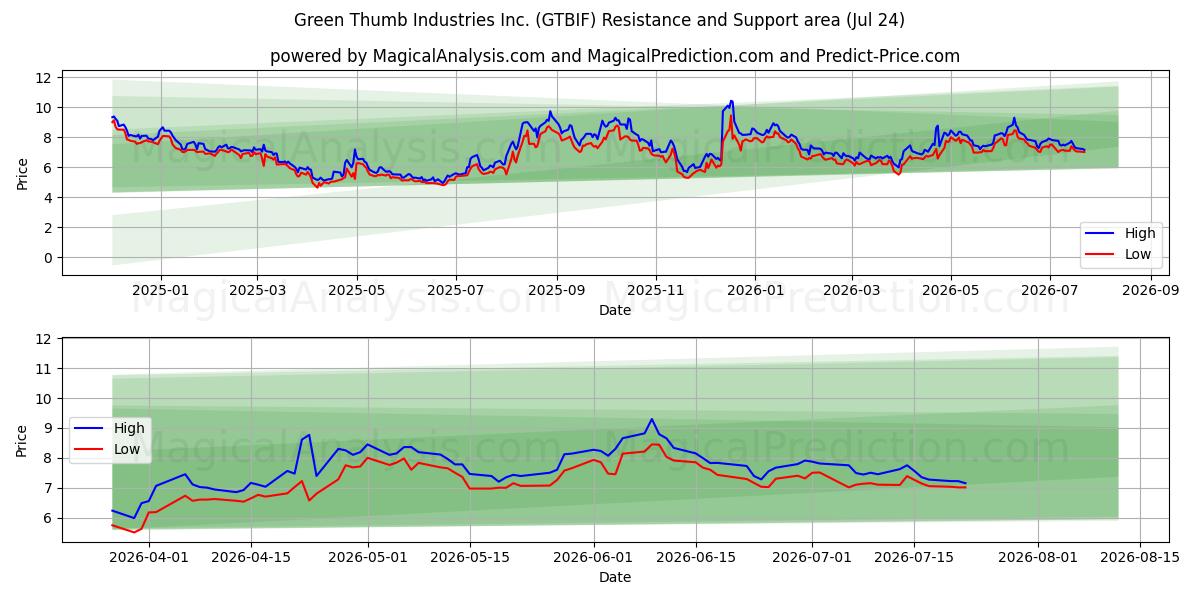
Task: Click the '2026-05' tick label on top chart
Action: 950,289
